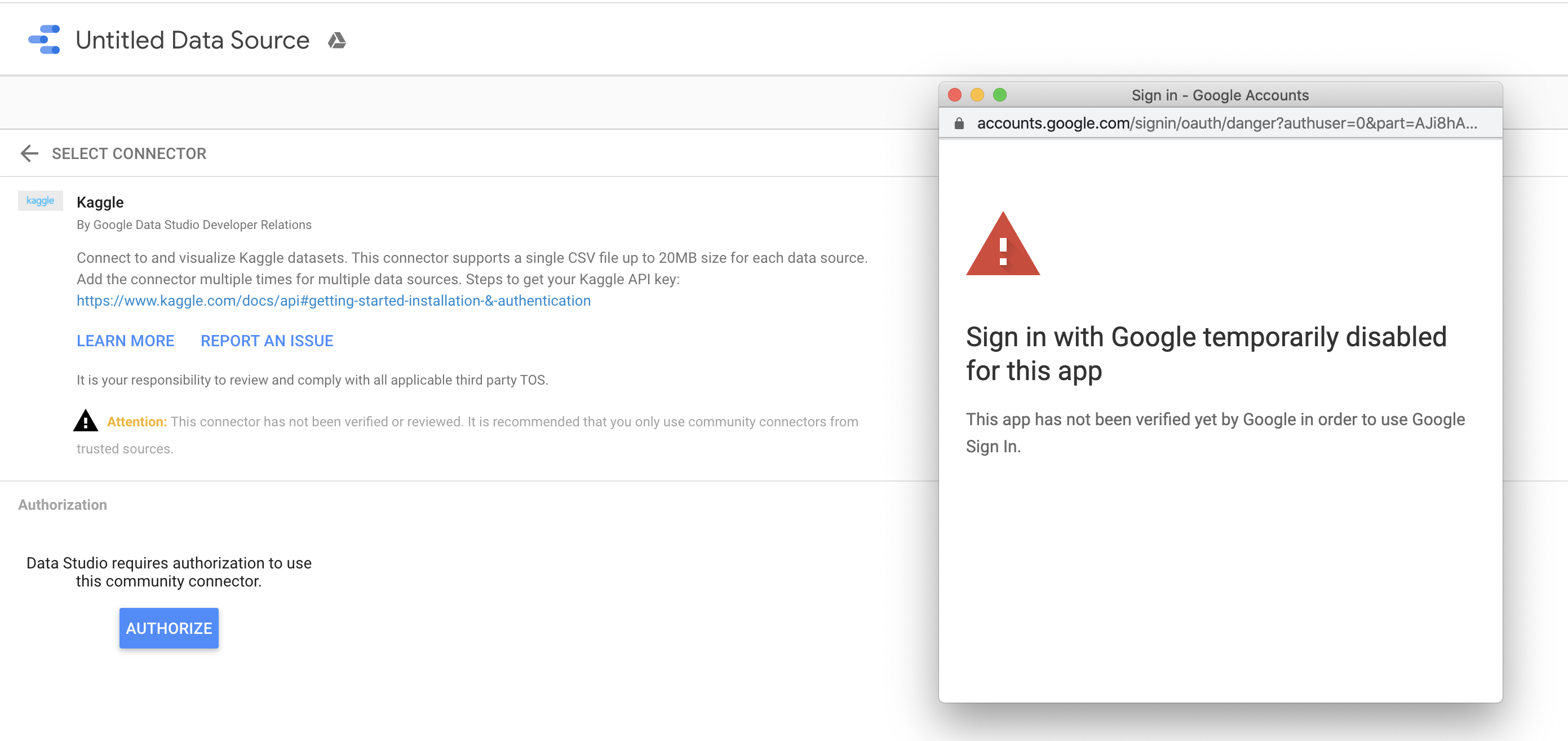Screen dimensions: 1568x741
Task: Click the Kaggle connector name
Action: coord(100,202)
